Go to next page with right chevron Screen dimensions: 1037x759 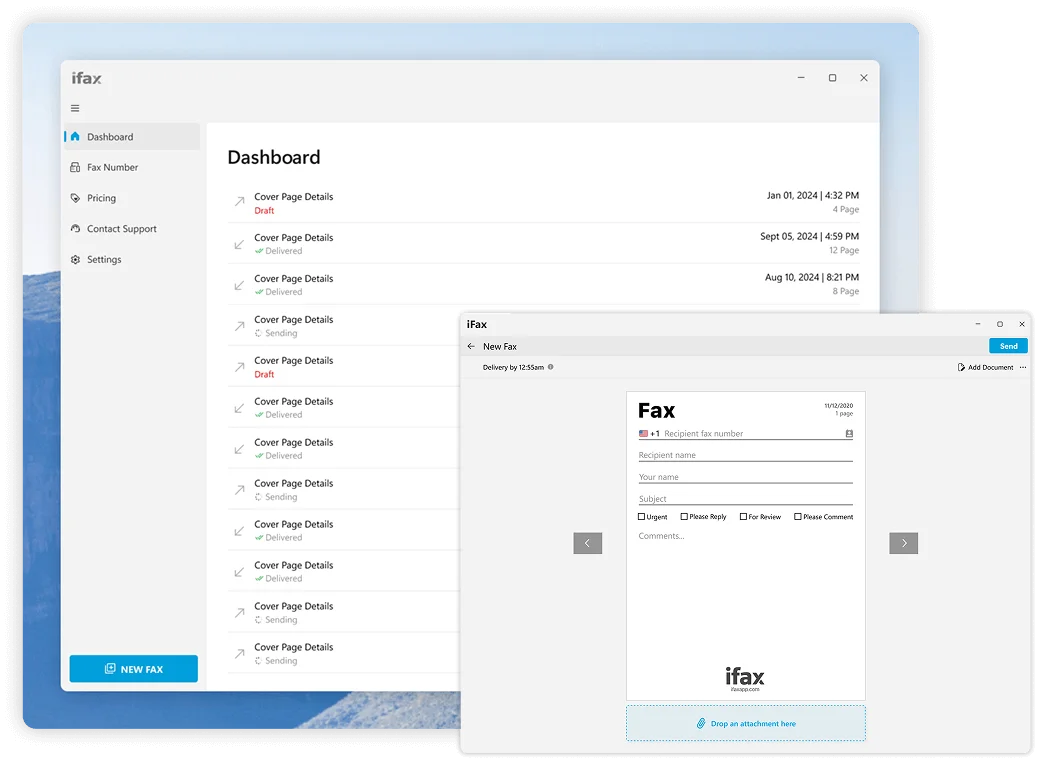pos(903,543)
